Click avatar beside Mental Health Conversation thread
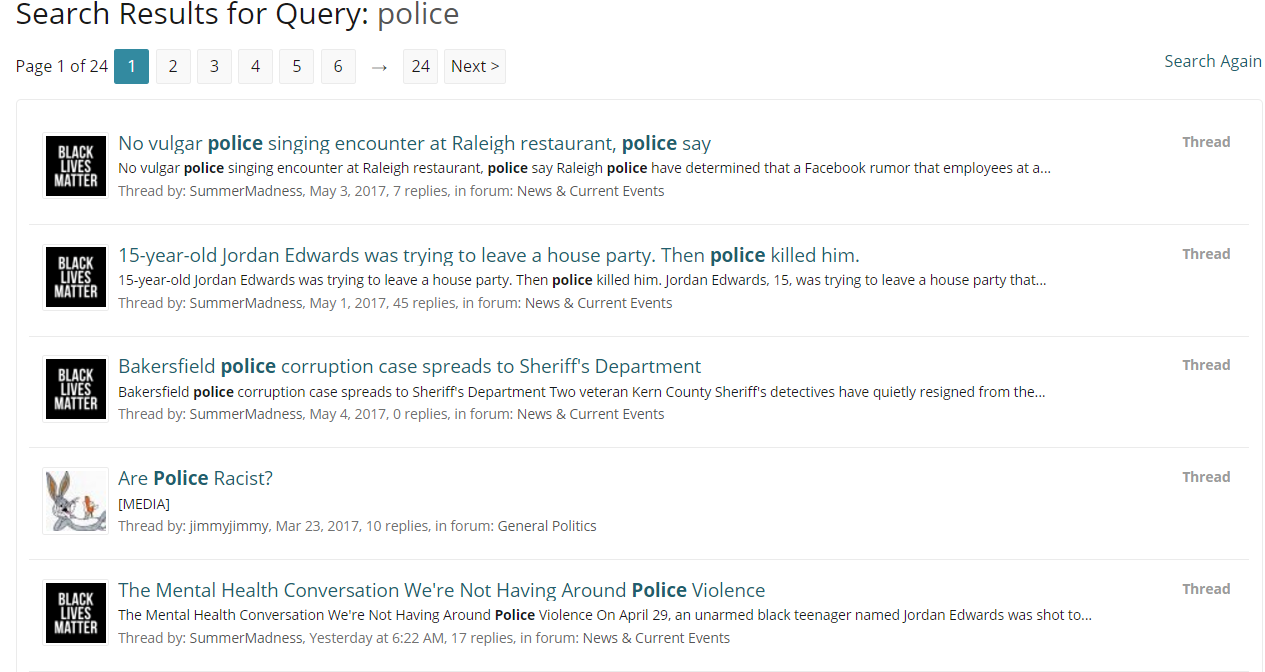Viewport: 1265px width, 672px height. 76,613
